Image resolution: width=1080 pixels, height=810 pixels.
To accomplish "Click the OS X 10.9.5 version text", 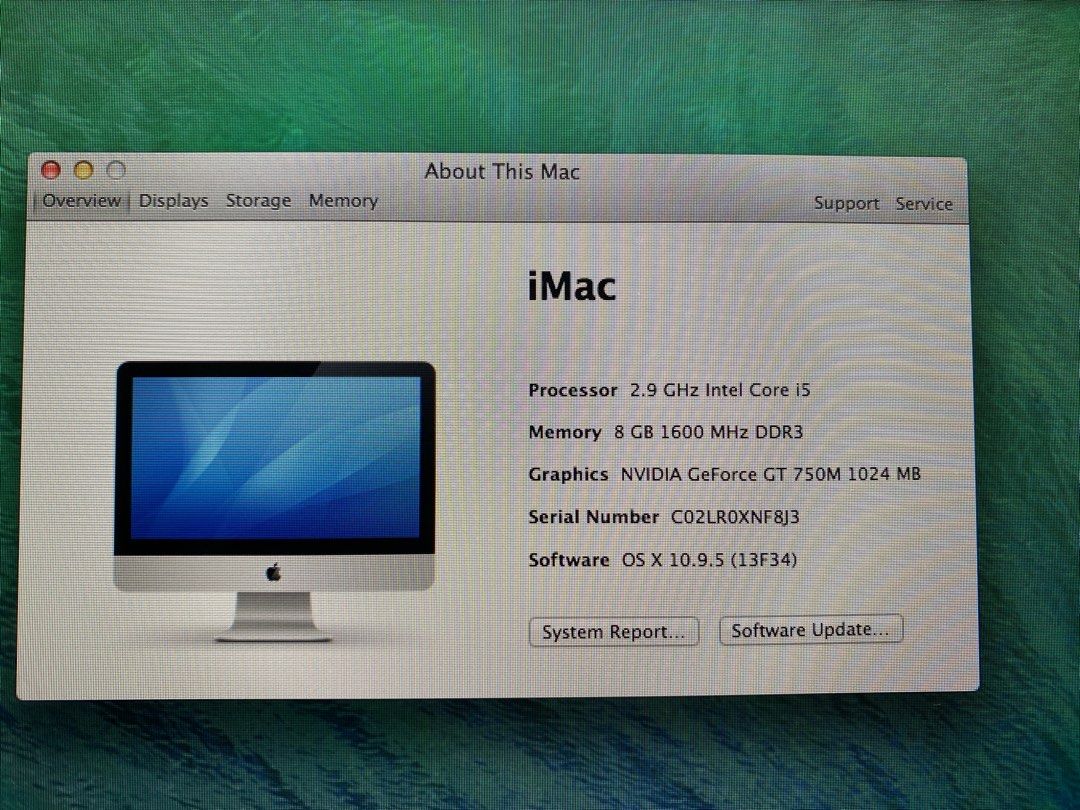I will tap(707, 560).
